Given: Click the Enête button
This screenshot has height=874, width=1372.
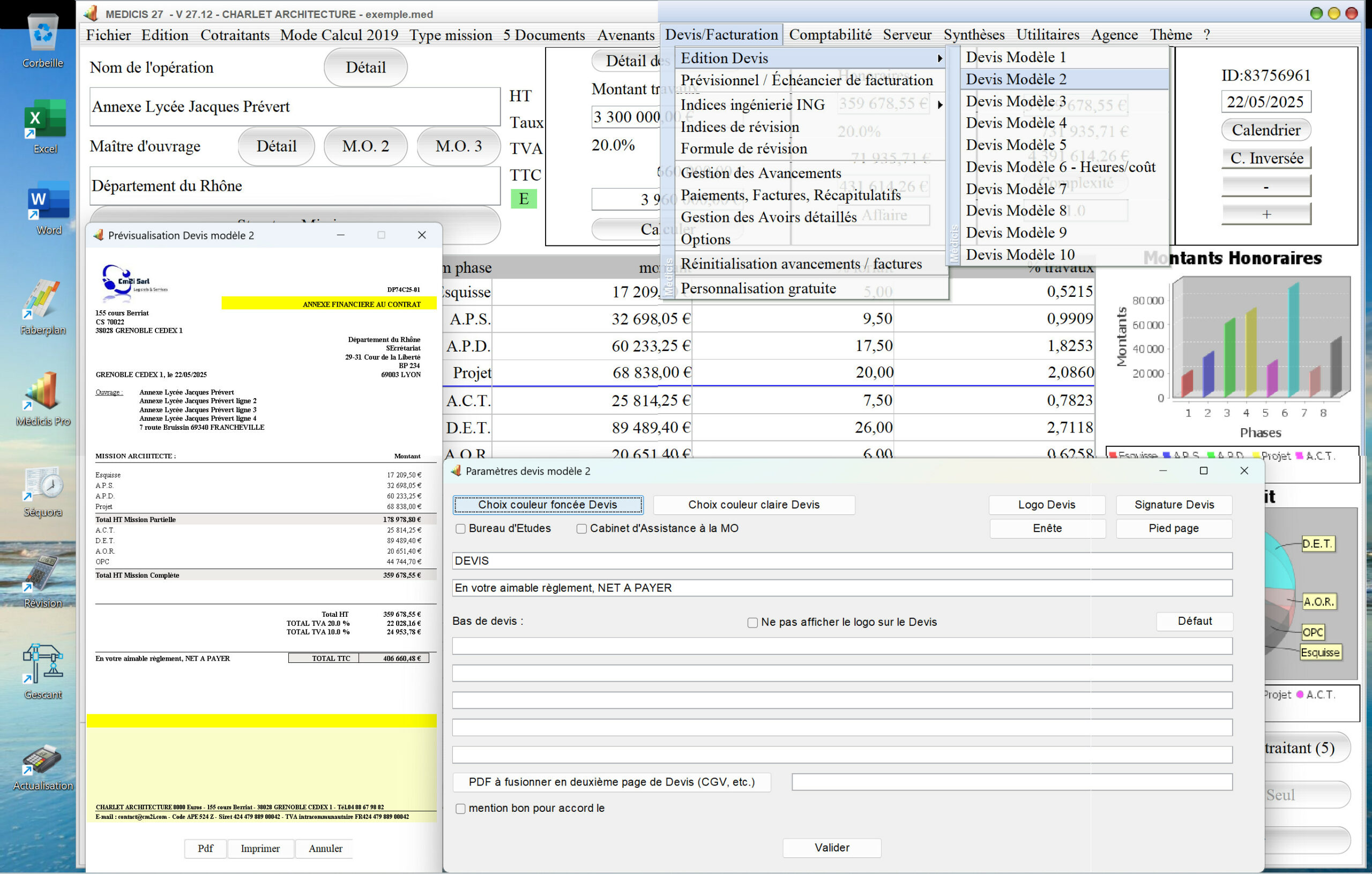Looking at the screenshot, I should (1047, 528).
